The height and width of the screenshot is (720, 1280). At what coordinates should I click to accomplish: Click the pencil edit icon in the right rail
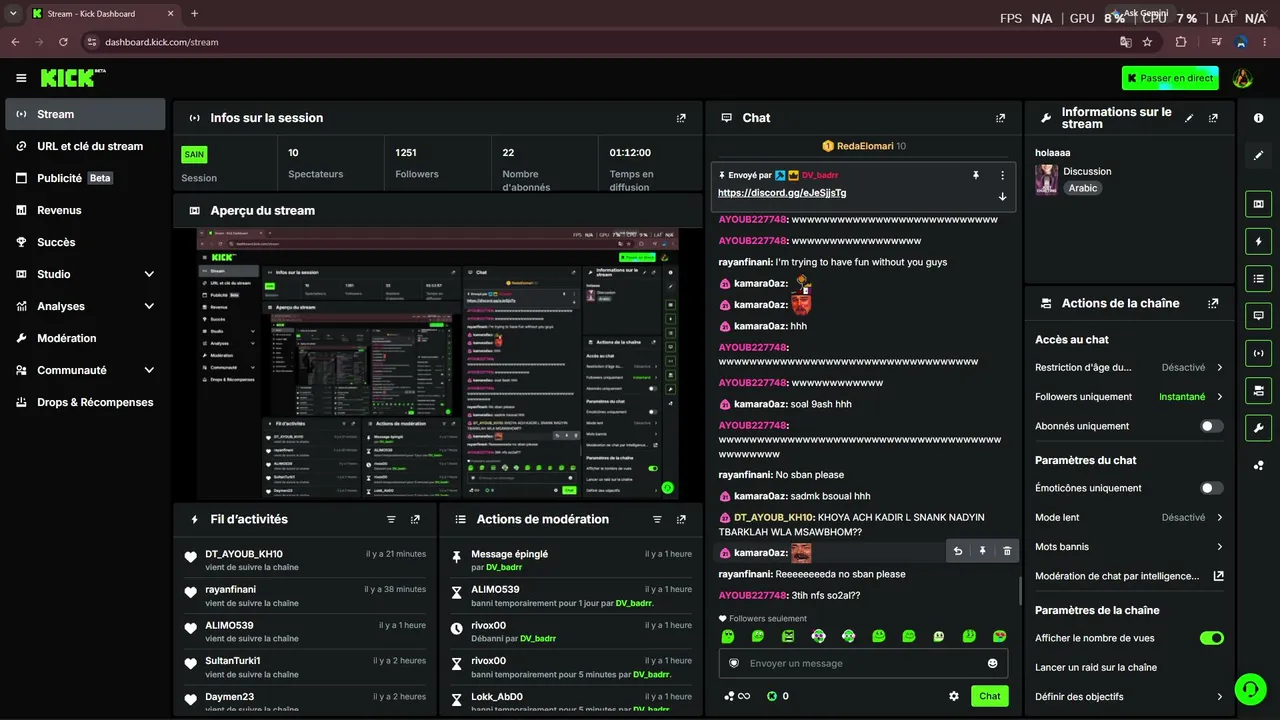[x=1258, y=155]
